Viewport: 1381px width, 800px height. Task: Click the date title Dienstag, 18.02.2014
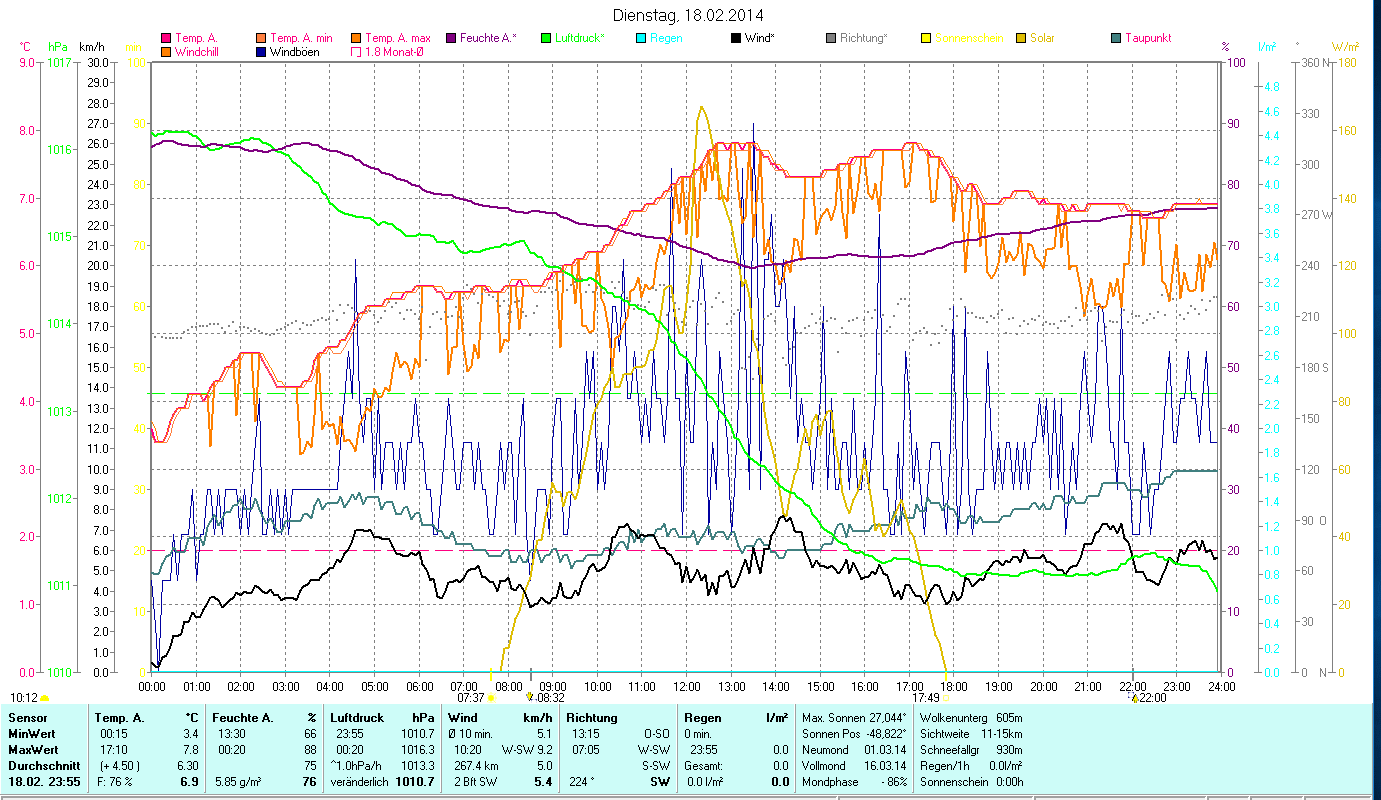tap(690, 15)
